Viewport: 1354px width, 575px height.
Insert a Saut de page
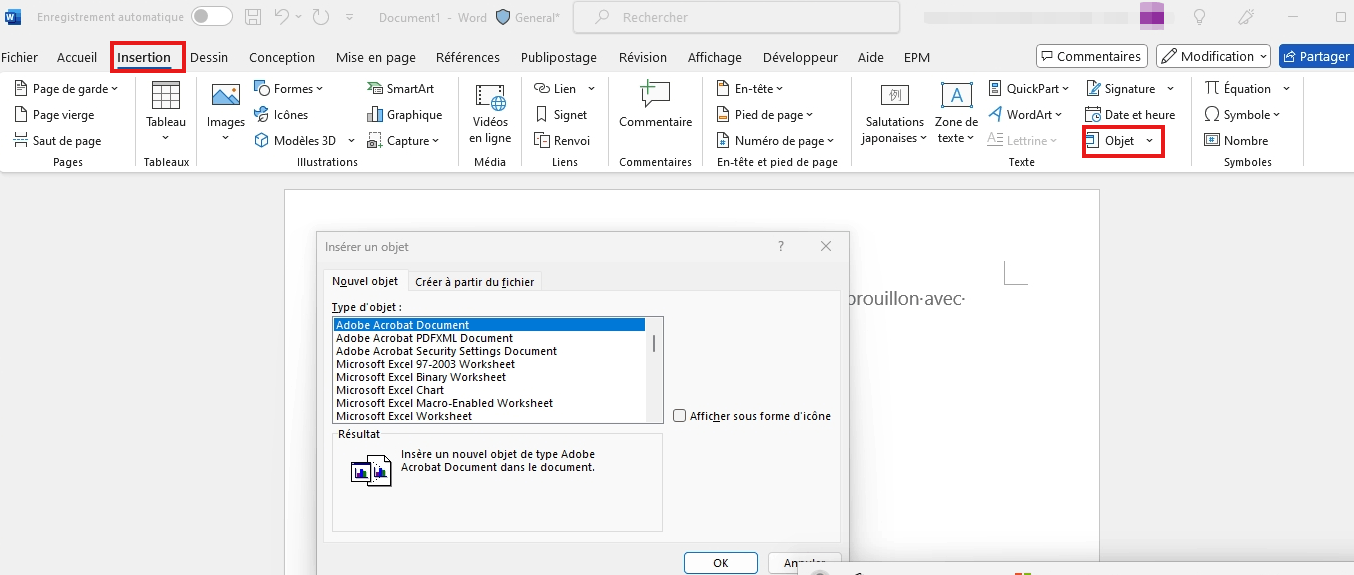click(58, 141)
